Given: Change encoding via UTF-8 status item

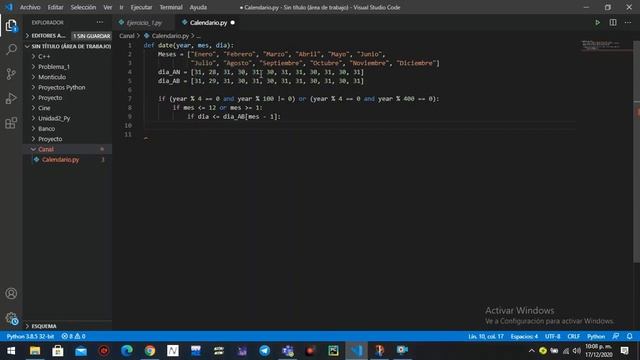Looking at the screenshot, I should [553, 336].
